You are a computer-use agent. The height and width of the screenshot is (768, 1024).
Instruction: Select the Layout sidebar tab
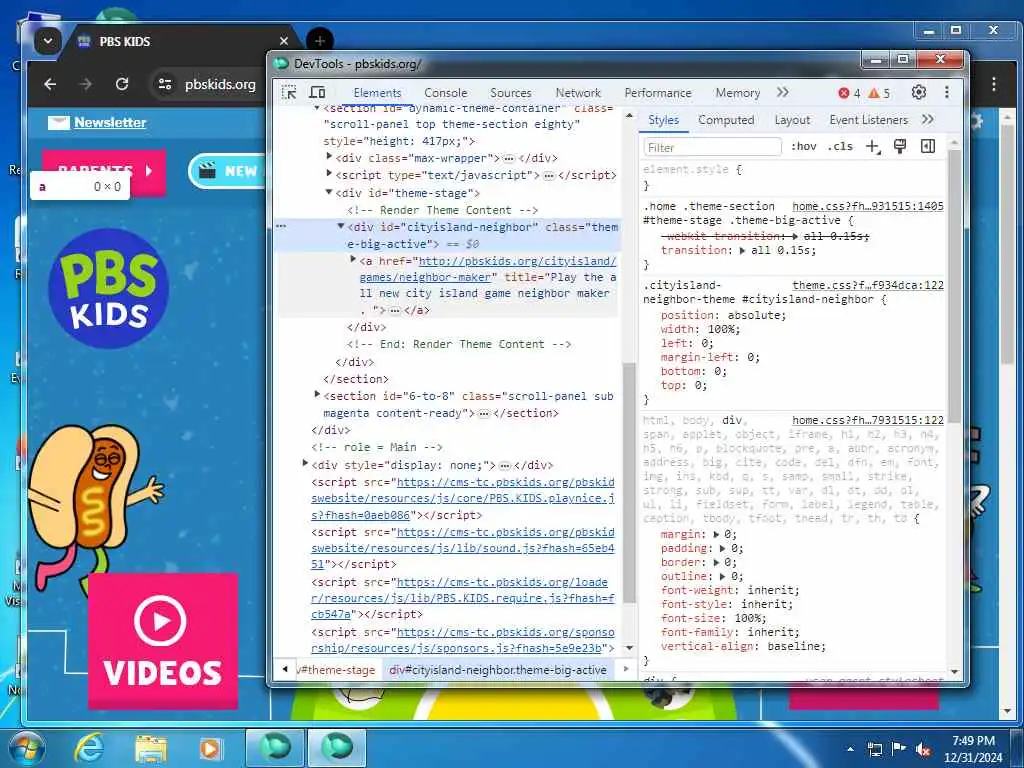(792, 120)
